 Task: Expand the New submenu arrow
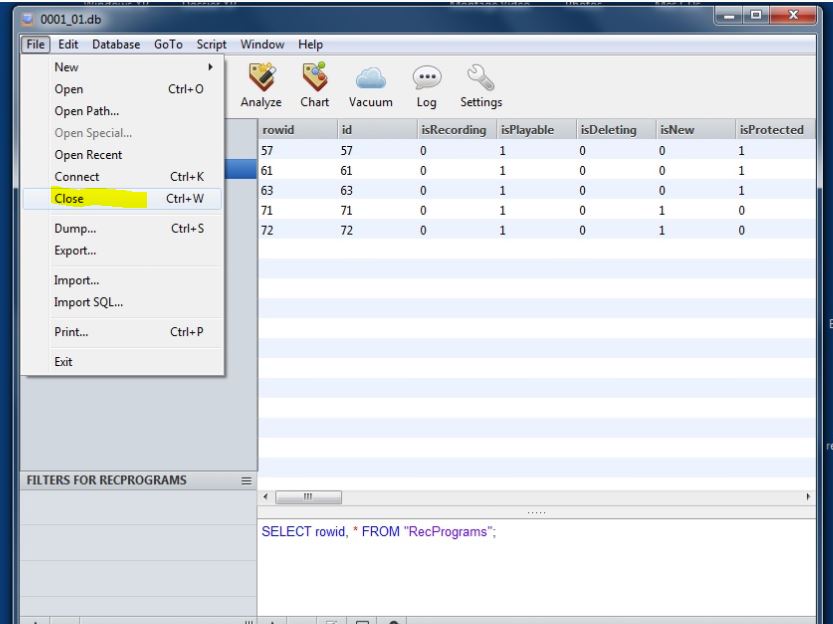(208, 69)
